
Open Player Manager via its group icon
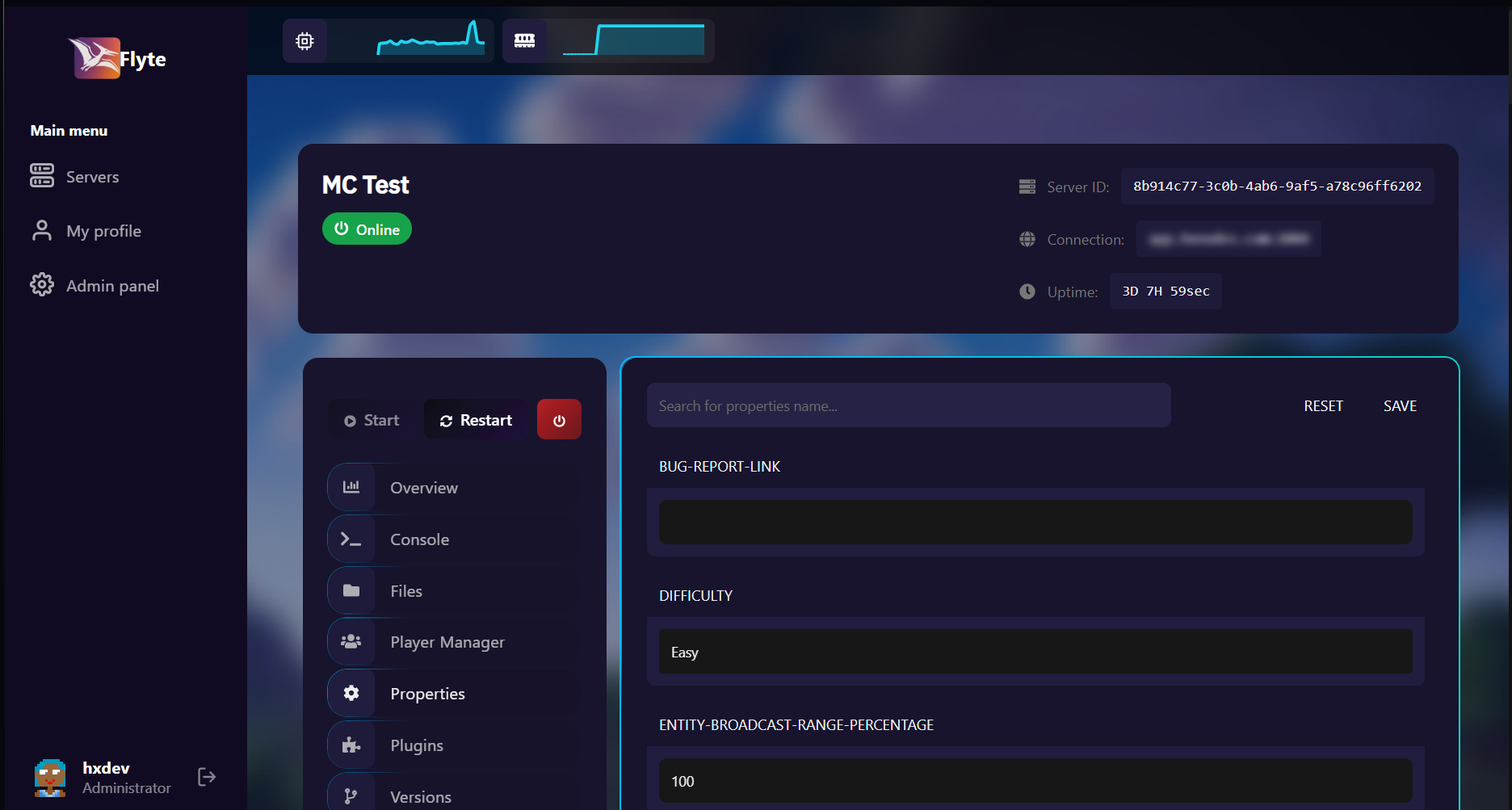(x=351, y=642)
